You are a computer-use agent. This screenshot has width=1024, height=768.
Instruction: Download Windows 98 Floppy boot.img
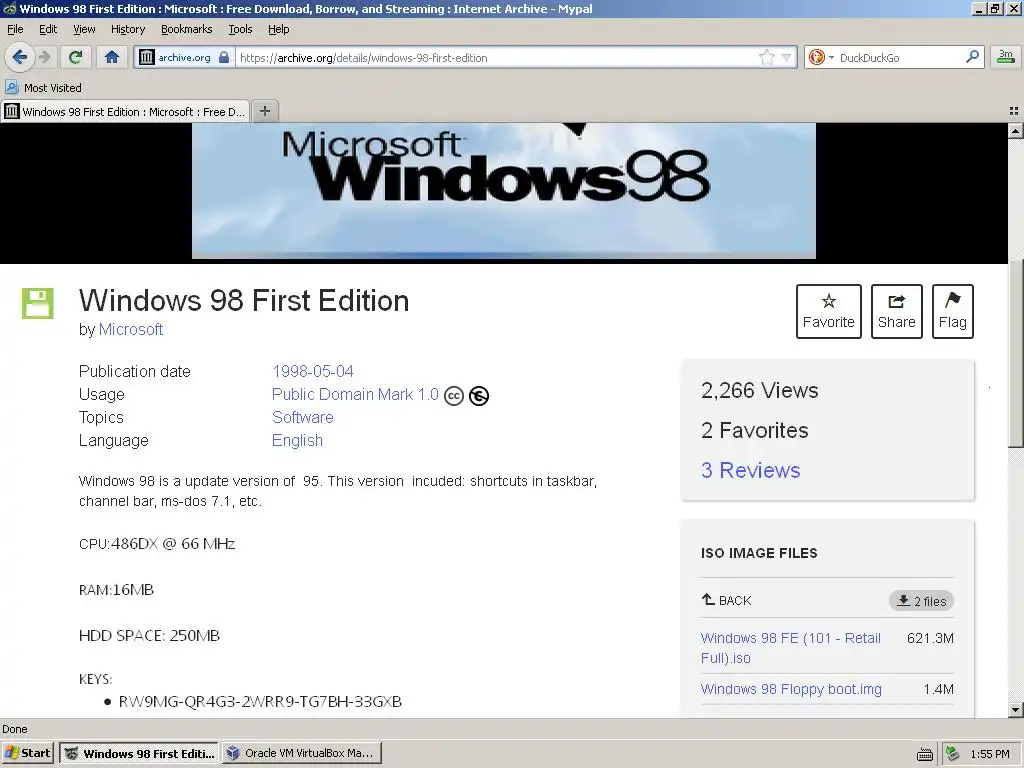[x=791, y=689]
